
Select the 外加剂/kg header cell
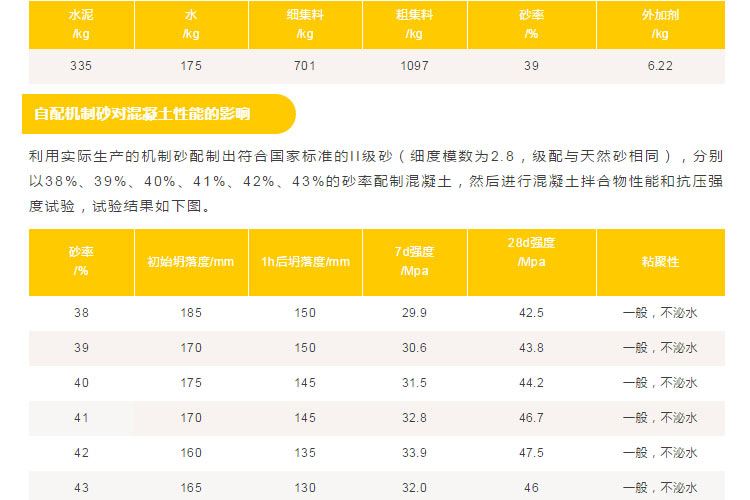pos(660,25)
